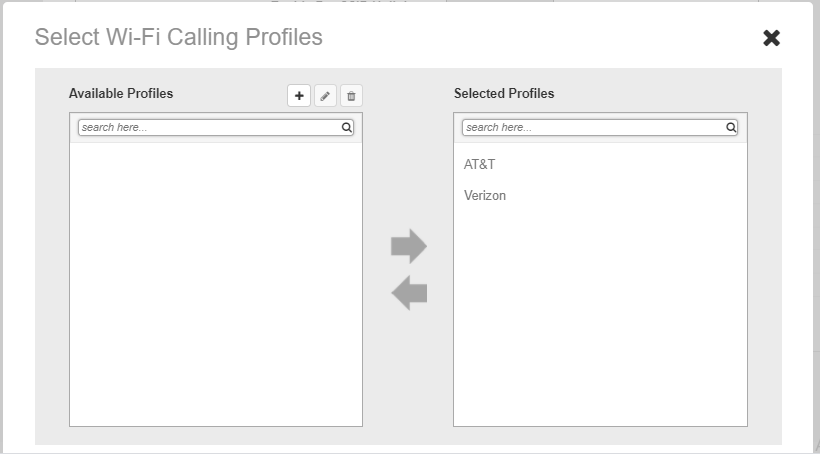Select the AT&T profile
The width and height of the screenshot is (820, 459).
(480, 164)
